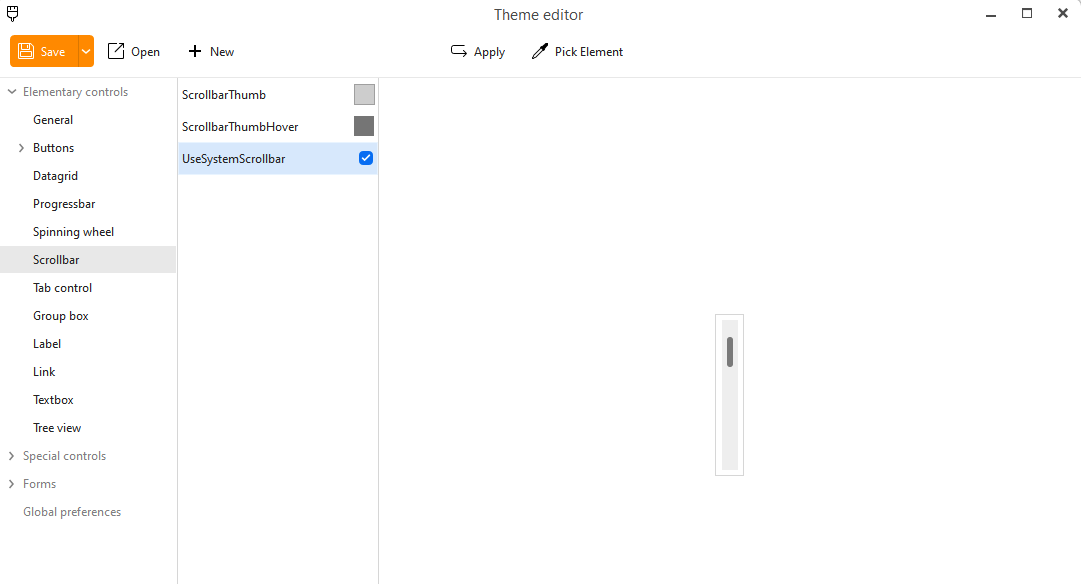
Task: Click the Save button label
Action: tap(52, 52)
